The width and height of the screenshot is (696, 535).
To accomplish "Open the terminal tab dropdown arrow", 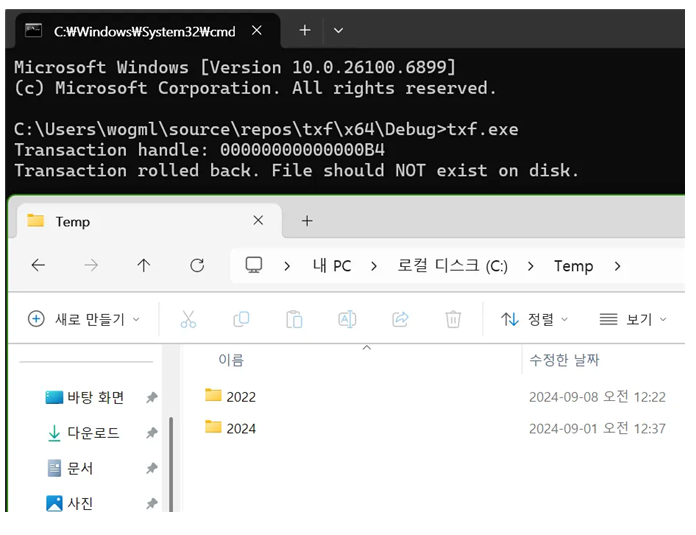I will 338,31.
